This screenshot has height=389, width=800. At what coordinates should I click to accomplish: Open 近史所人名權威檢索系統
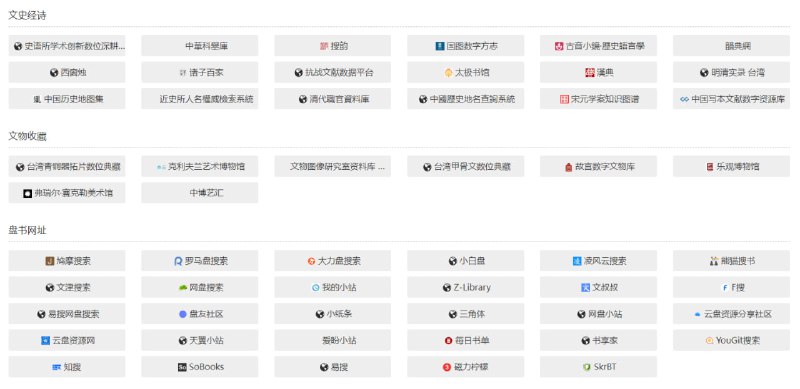tap(199, 99)
